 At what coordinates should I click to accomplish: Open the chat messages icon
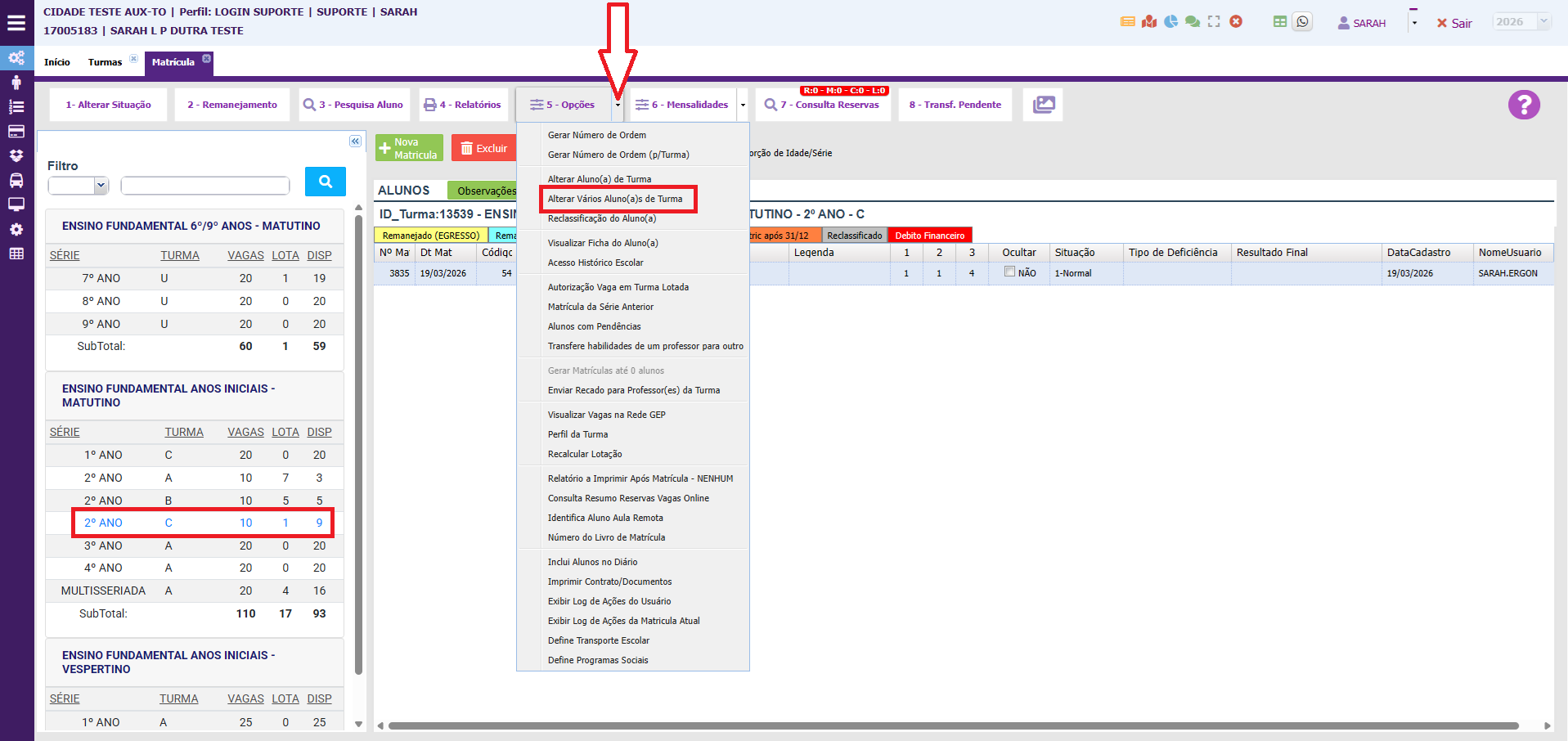(1193, 22)
